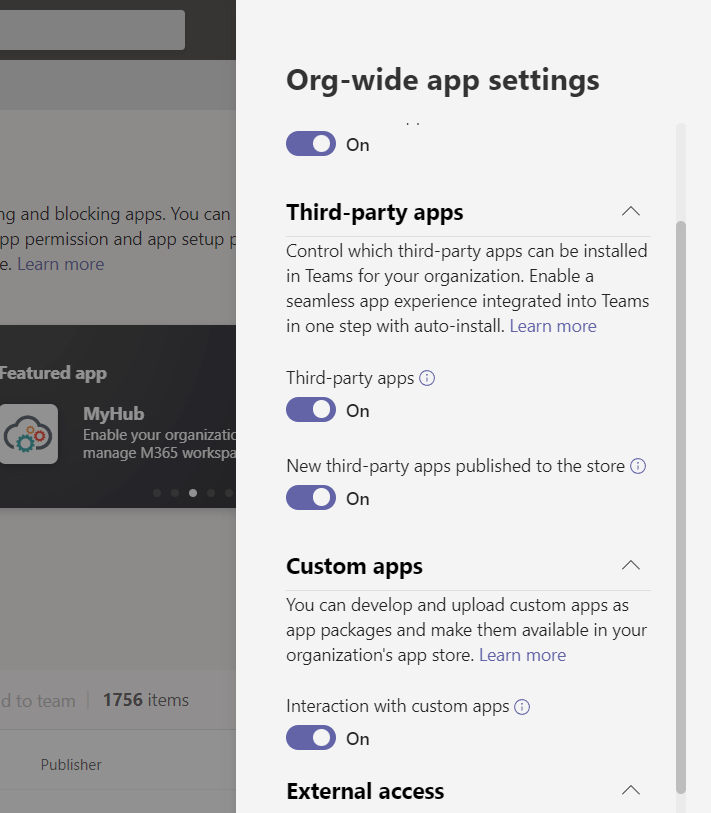
Task: Select the first carousel dot under Featured app
Action: pyautogui.click(x=157, y=493)
